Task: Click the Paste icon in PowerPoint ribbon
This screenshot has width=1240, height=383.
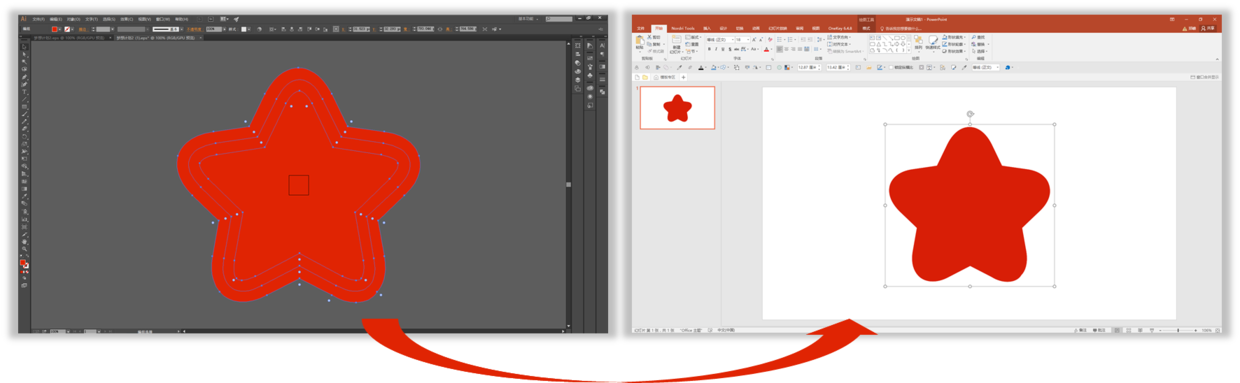Action: (x=640, y=41)
